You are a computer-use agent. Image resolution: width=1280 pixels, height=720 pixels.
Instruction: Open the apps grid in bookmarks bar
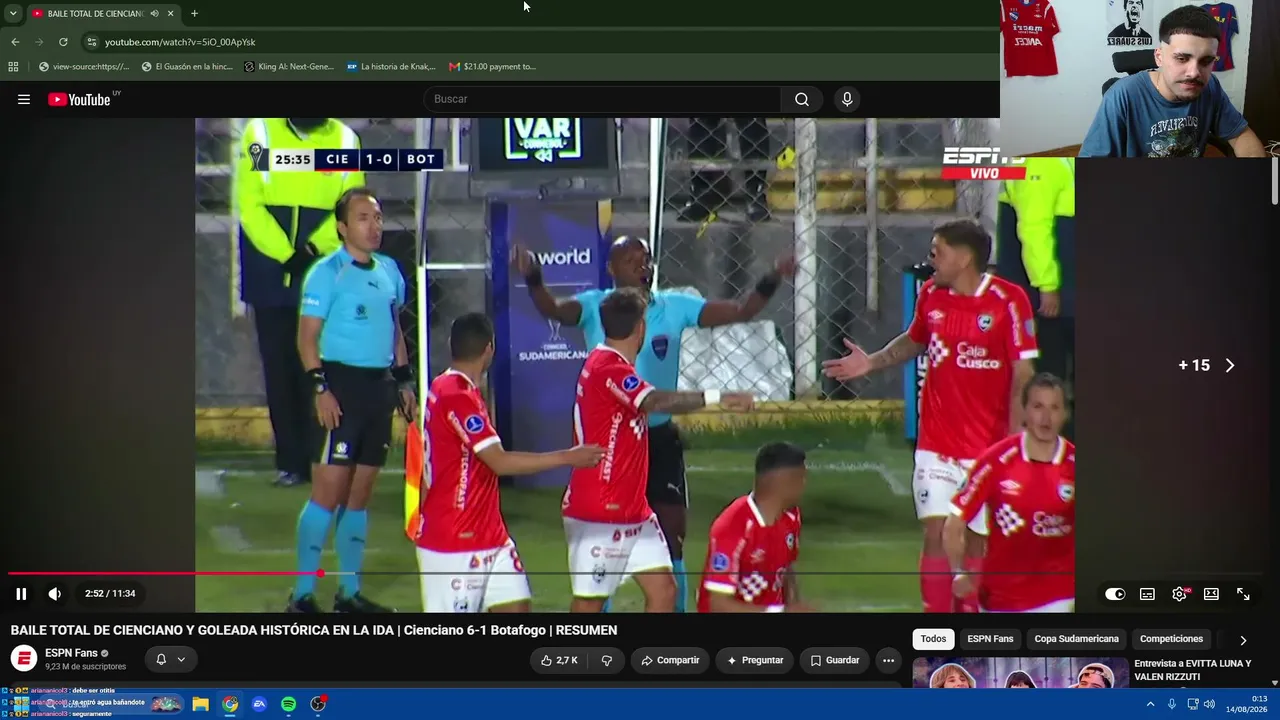[x=13, y=67]
